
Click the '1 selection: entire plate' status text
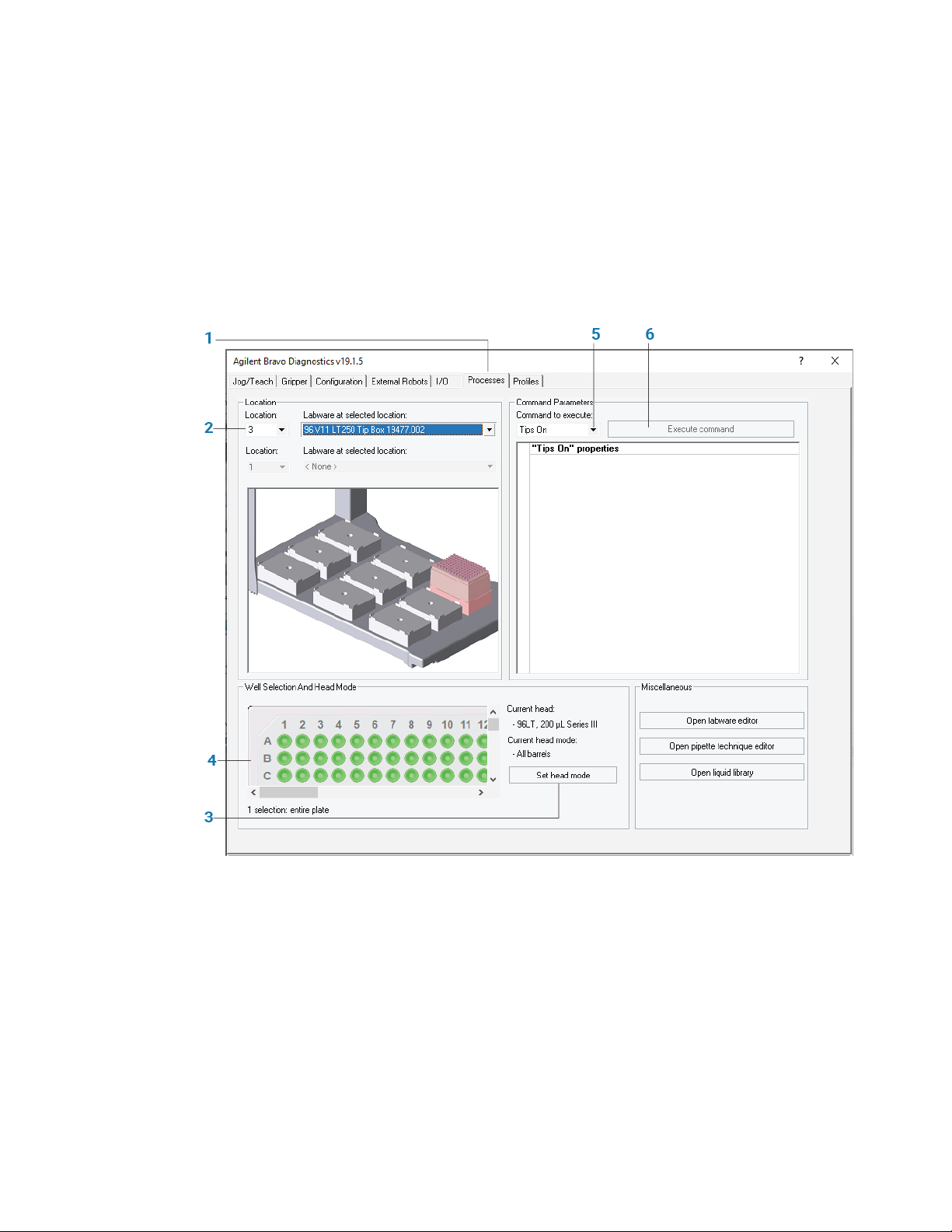pyautogui.click(x=288, y=810)
